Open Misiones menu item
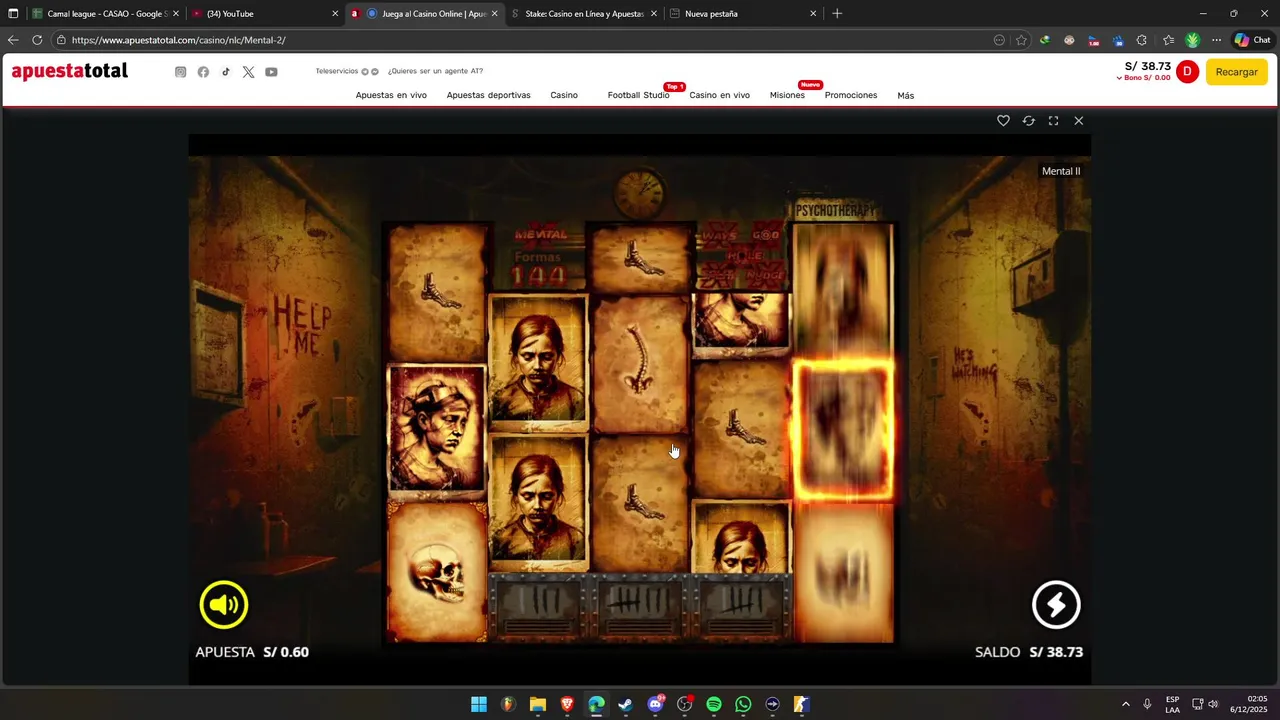The image size is (1280, 720). tap(787, 95)
